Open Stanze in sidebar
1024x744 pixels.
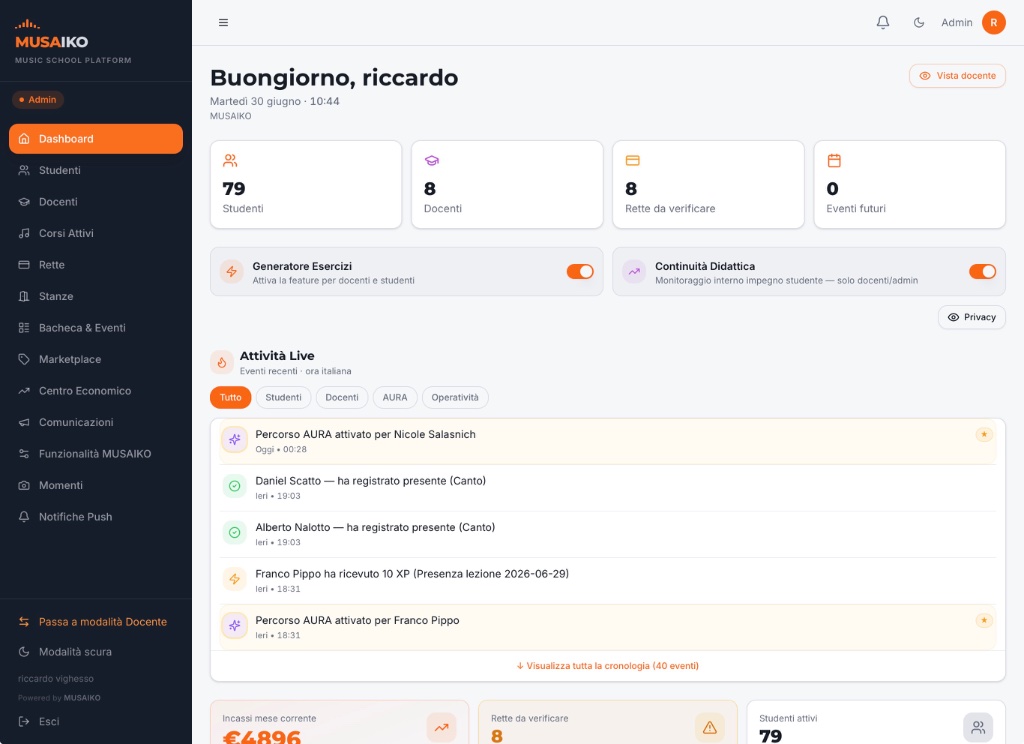point(96,297)
